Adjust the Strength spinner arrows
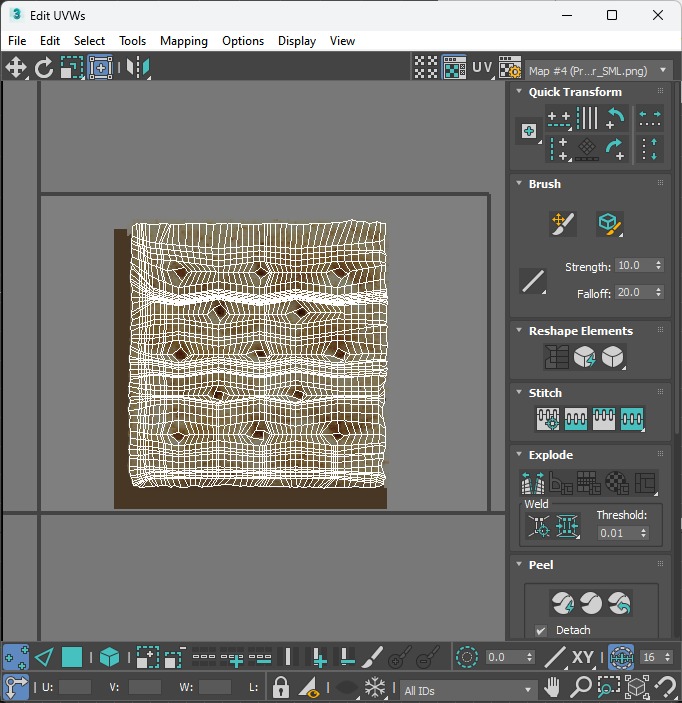Image resolution: width=682 pixels, height=703 pixels. coord(658,265)
